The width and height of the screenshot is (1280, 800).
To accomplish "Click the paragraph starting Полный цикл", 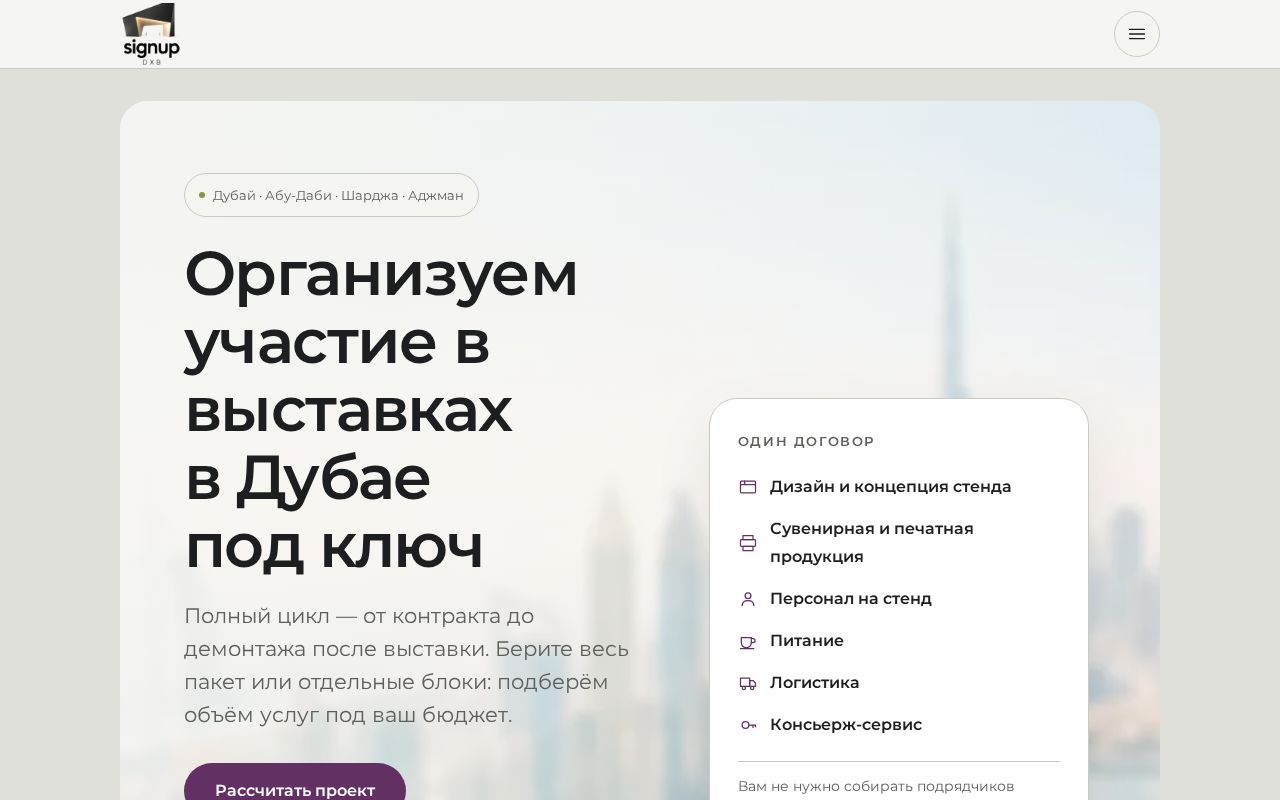I will [x=407, y=665].
